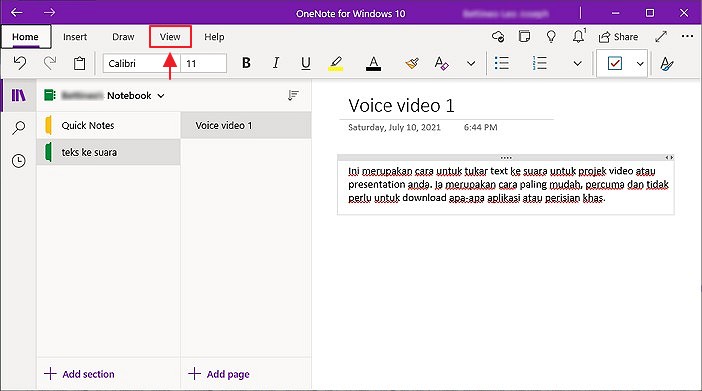Apply bold formatting
The height and width of the screenshot is (391, 702).
click(x=246, y=63)
